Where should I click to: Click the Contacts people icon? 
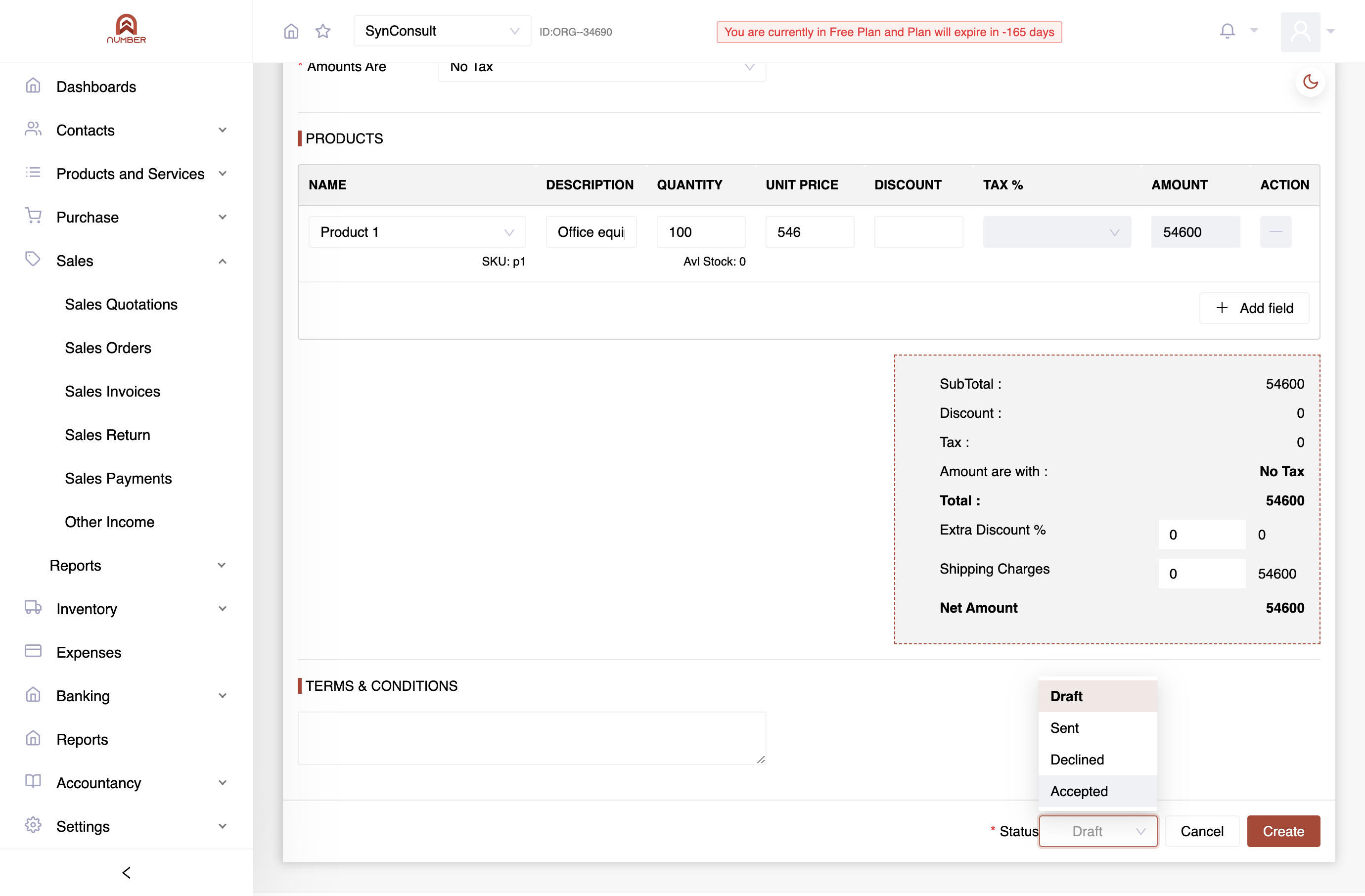coord(33,129)
